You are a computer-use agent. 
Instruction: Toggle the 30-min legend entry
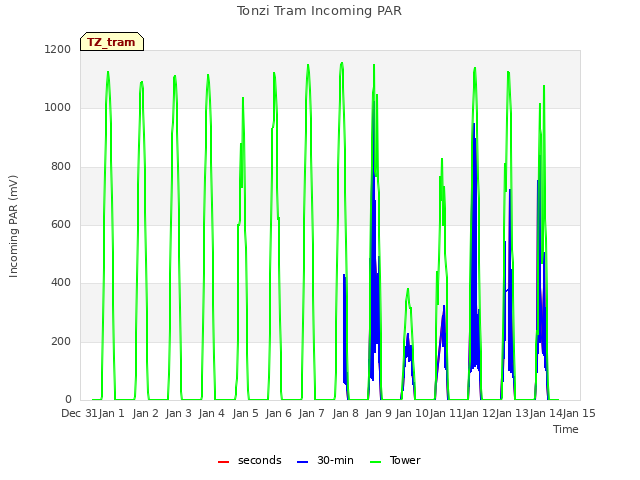click(x=325, y=460)
